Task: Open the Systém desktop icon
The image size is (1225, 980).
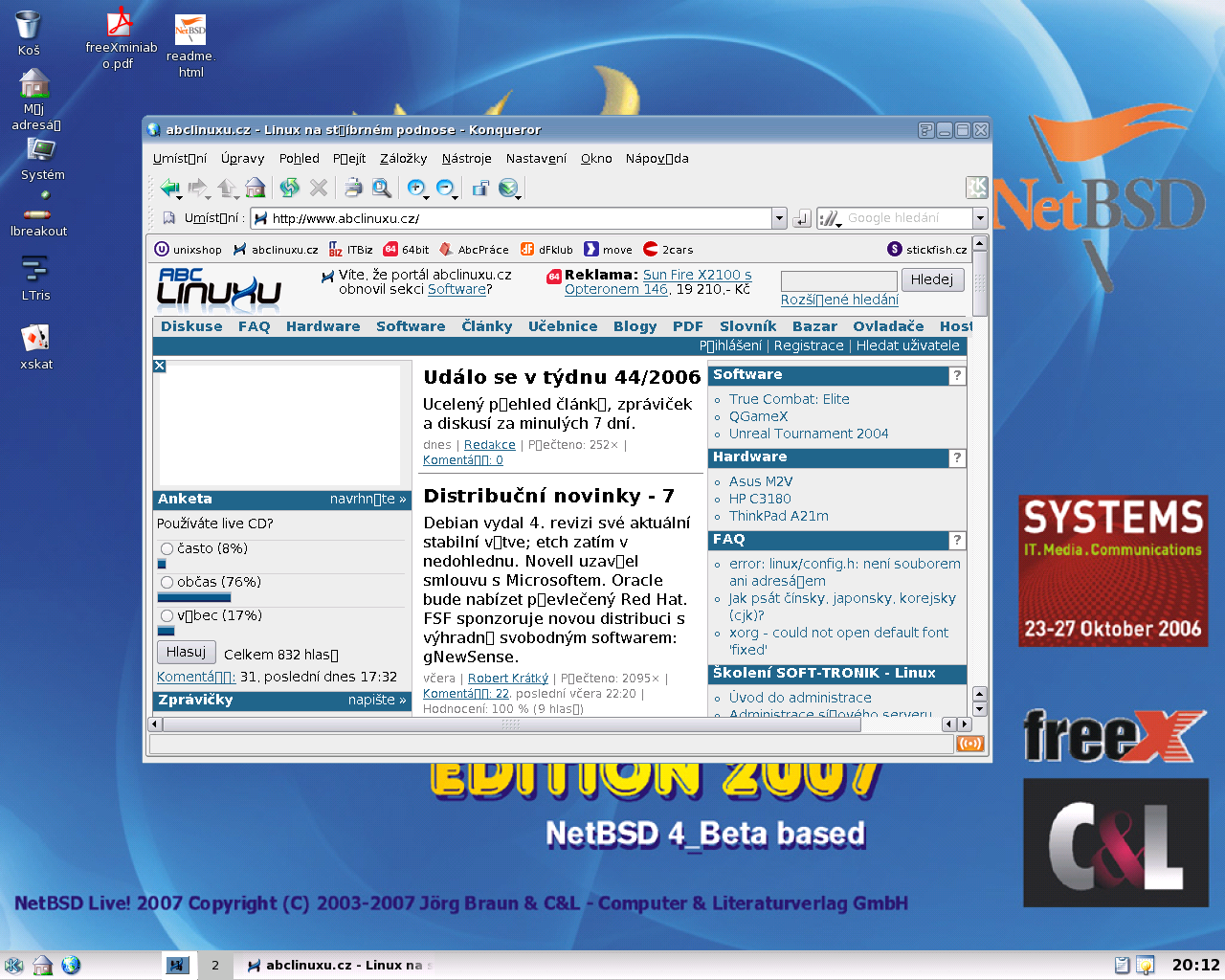Action: [x=41, y=159]
